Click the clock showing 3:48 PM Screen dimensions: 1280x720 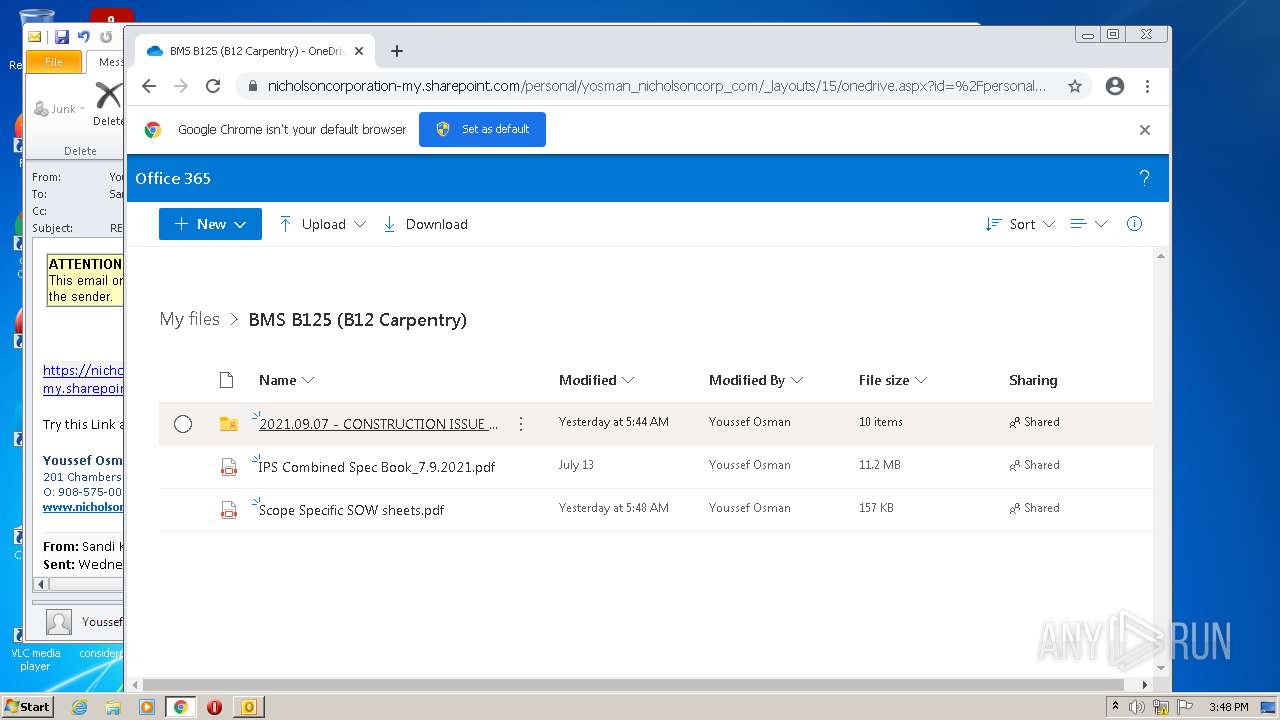(x=1228, y=707)
